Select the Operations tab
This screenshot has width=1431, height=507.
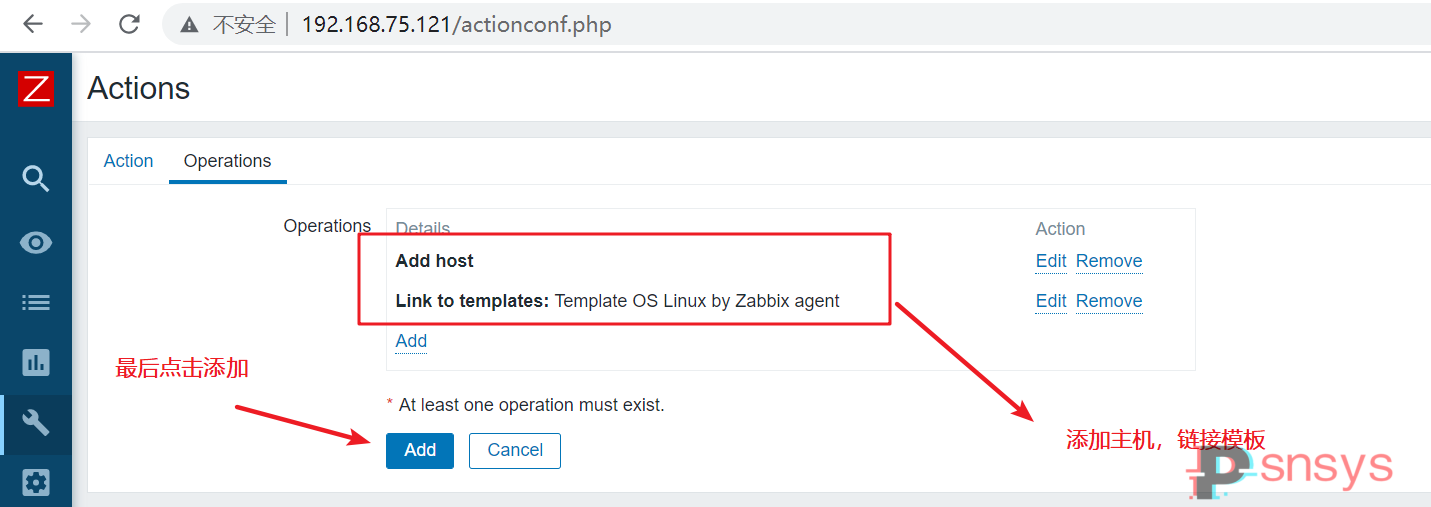228,161
